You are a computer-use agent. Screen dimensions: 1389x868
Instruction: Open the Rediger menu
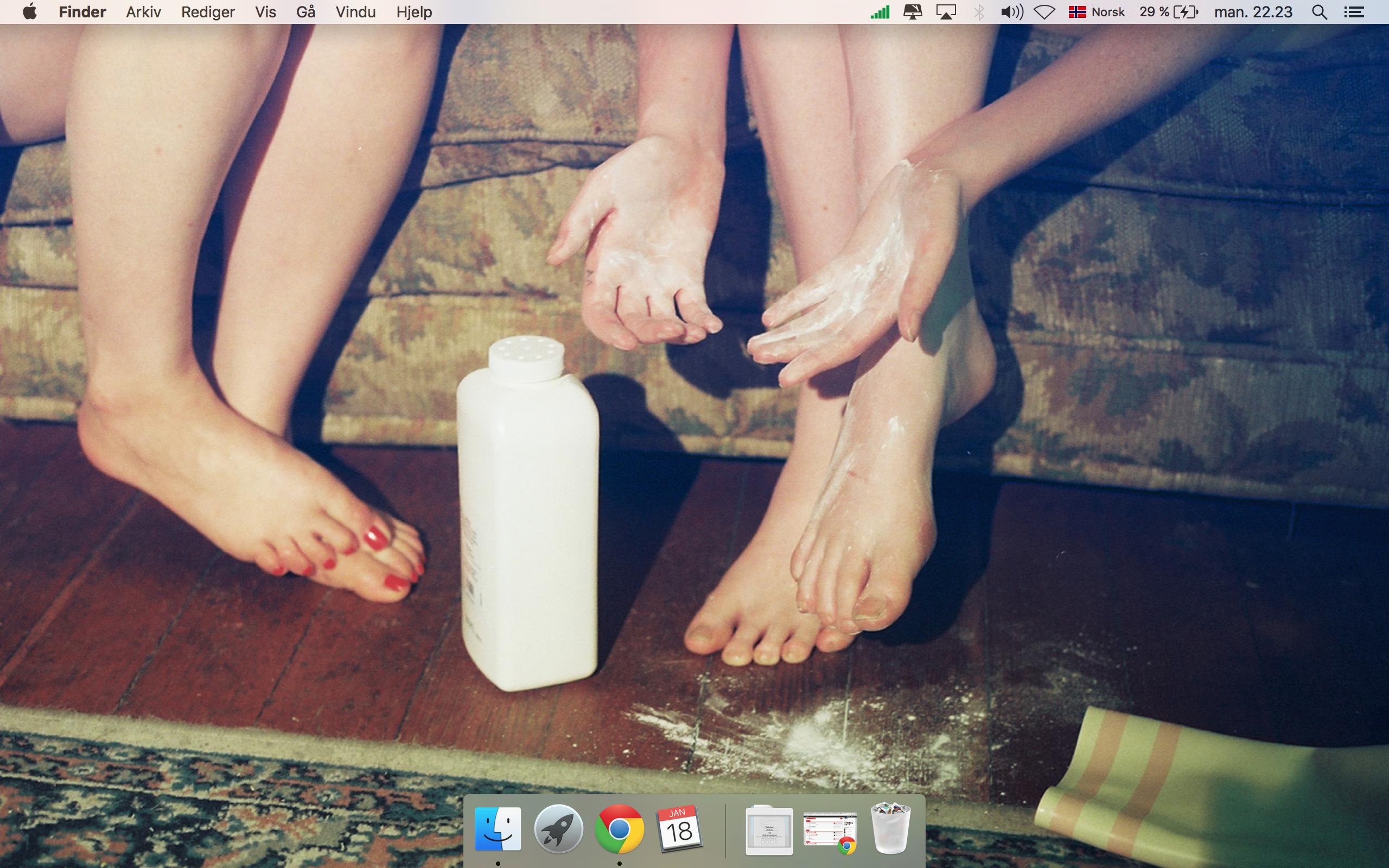tap(208, 12)
